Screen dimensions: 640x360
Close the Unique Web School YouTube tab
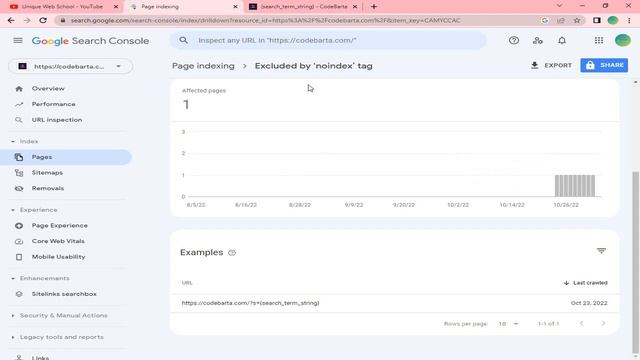(116, 7)
